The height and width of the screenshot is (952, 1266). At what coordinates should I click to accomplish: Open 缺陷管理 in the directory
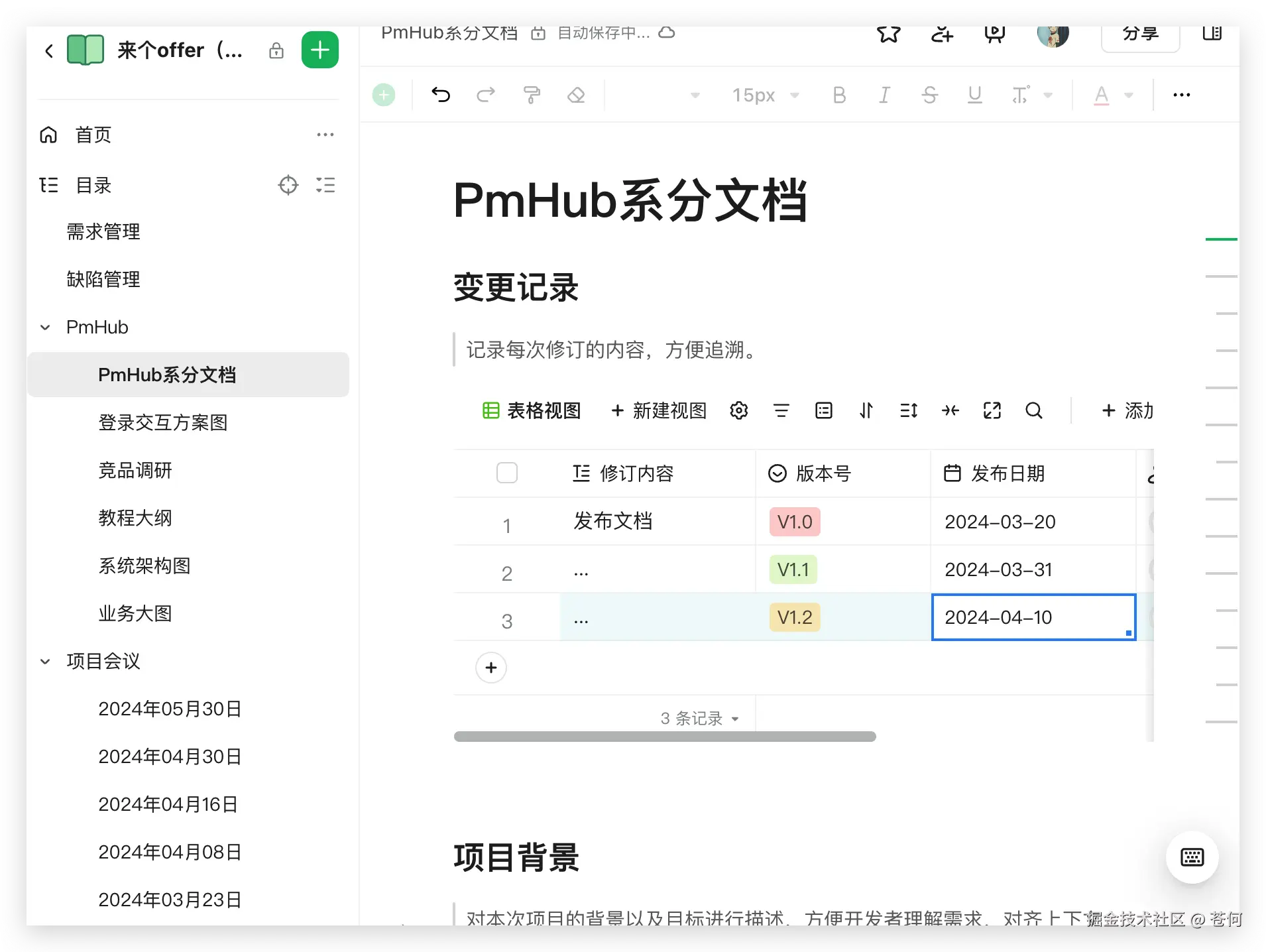(103, 279)
